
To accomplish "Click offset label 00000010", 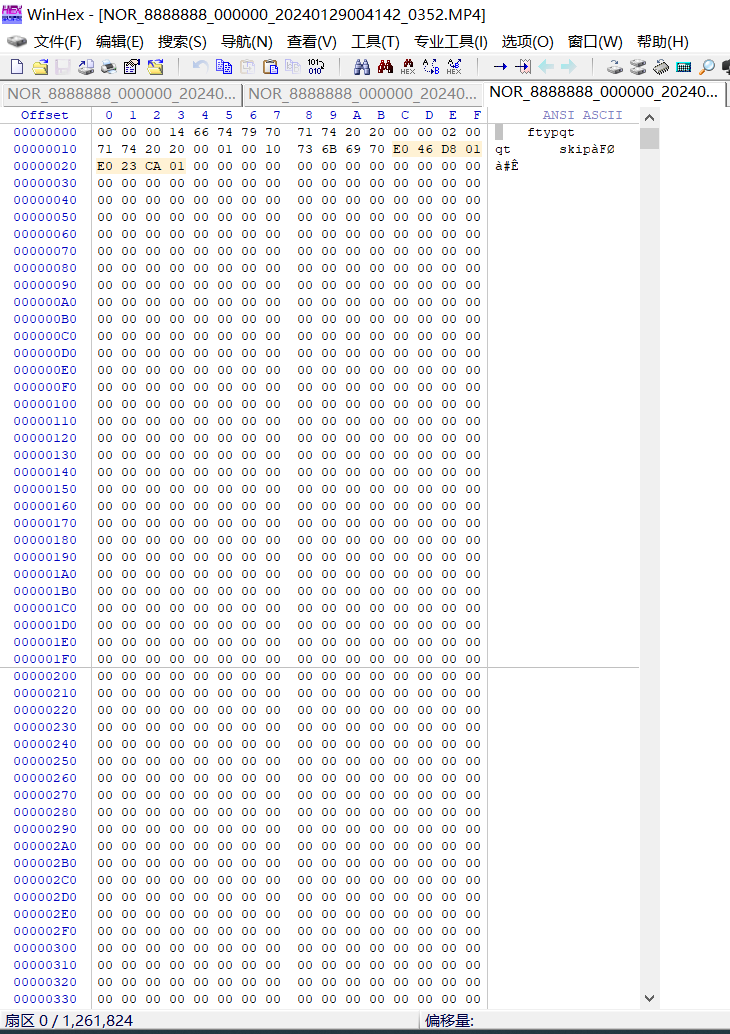I will (45, 149).
